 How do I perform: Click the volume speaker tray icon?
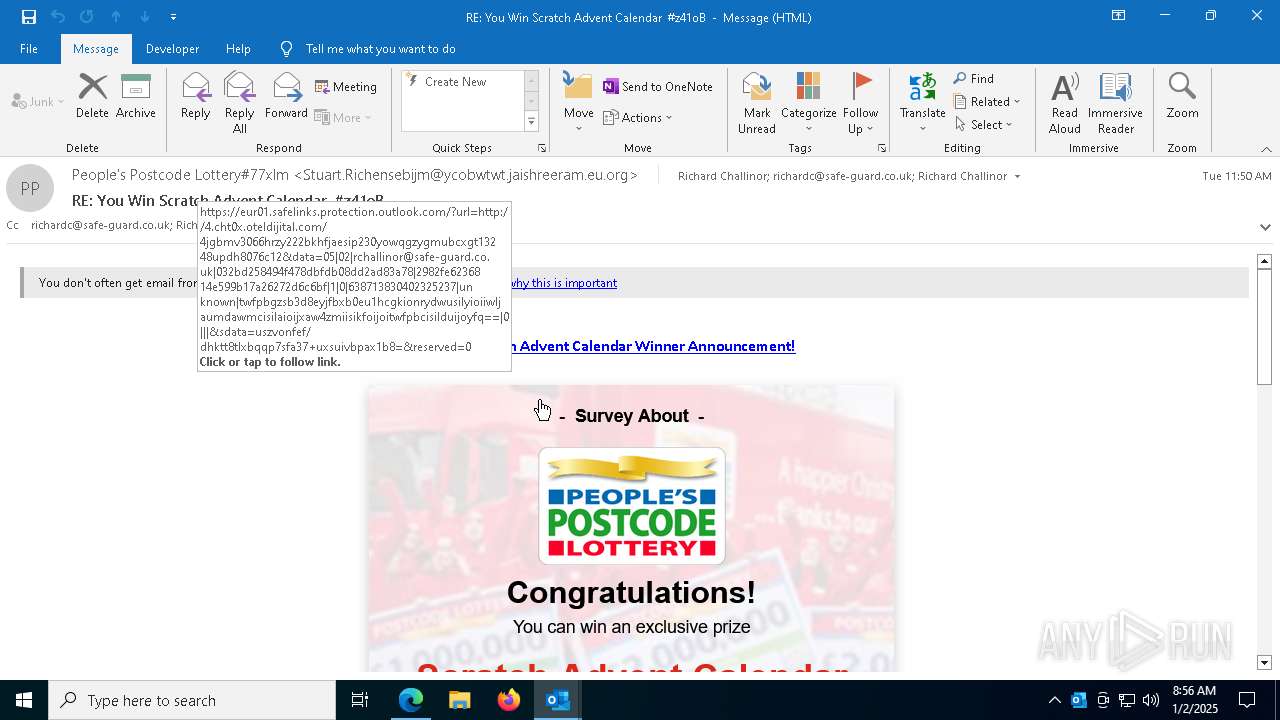(x=1150, y=700)
